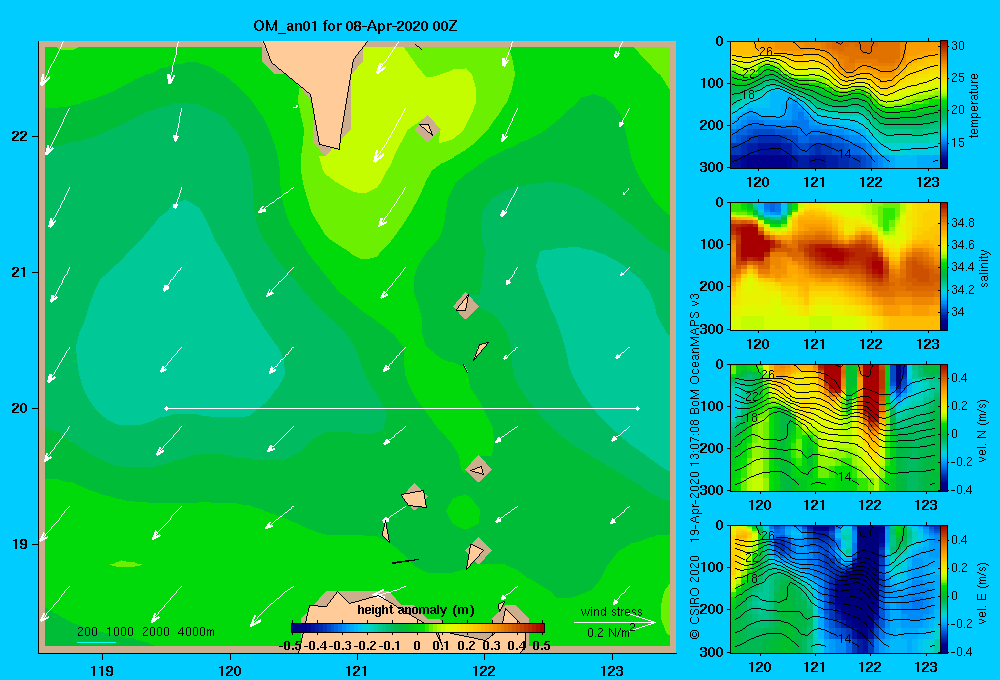Click the -0.5 start label of height anomaly bar

(290, 646)
